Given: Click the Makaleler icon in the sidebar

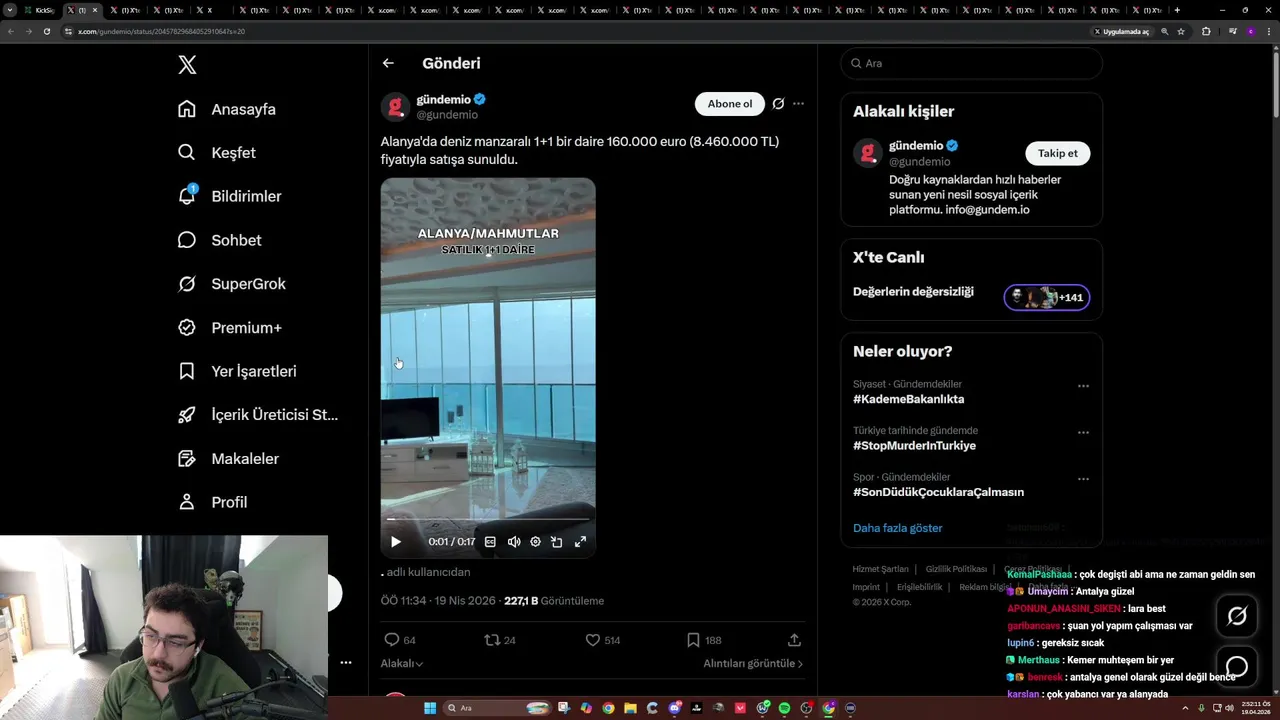Looking at the screenshot, I should point(187,458).
